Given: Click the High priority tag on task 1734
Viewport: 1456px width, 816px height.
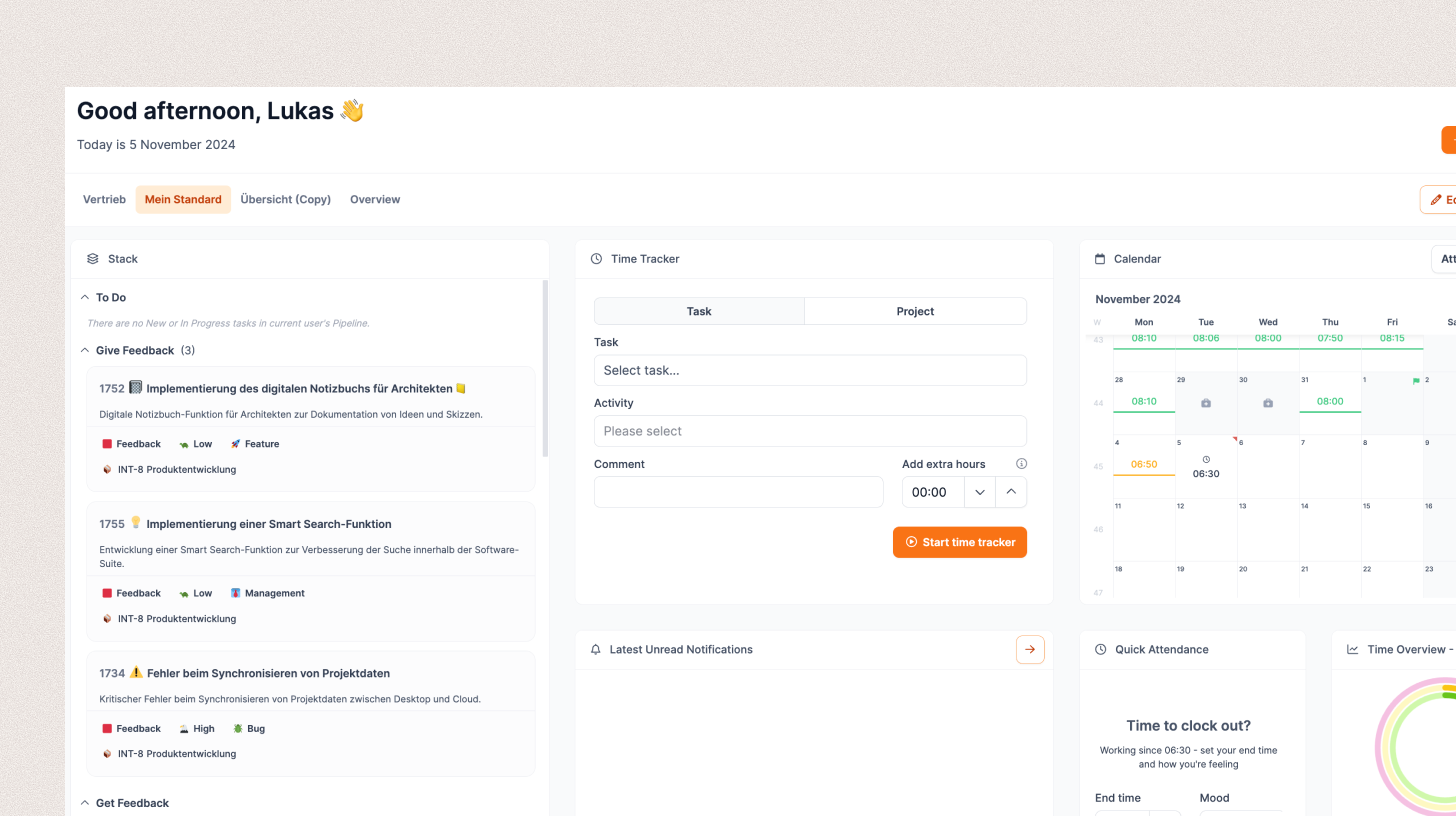Looking at the screenshot, I should point(196,729).
